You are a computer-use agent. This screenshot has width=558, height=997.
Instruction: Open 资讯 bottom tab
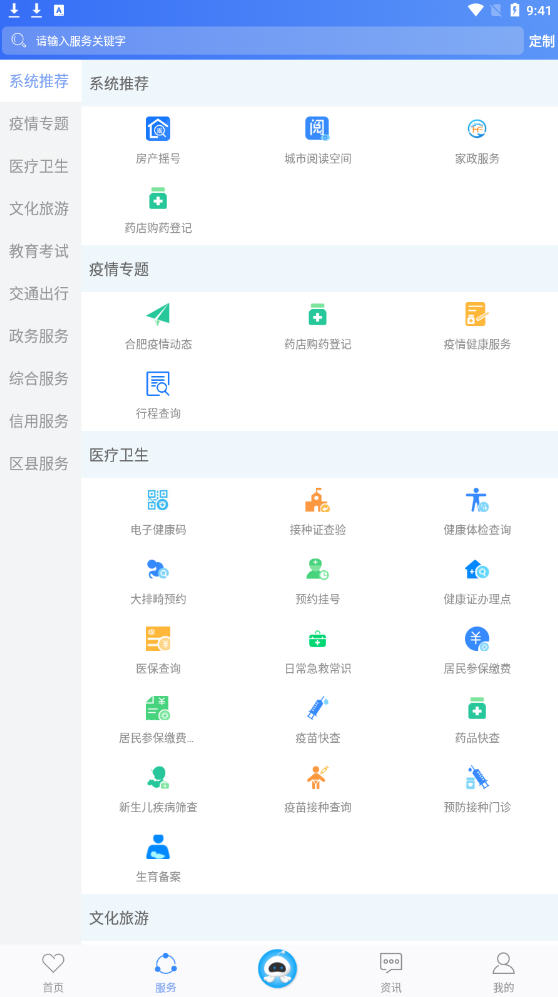391,972
